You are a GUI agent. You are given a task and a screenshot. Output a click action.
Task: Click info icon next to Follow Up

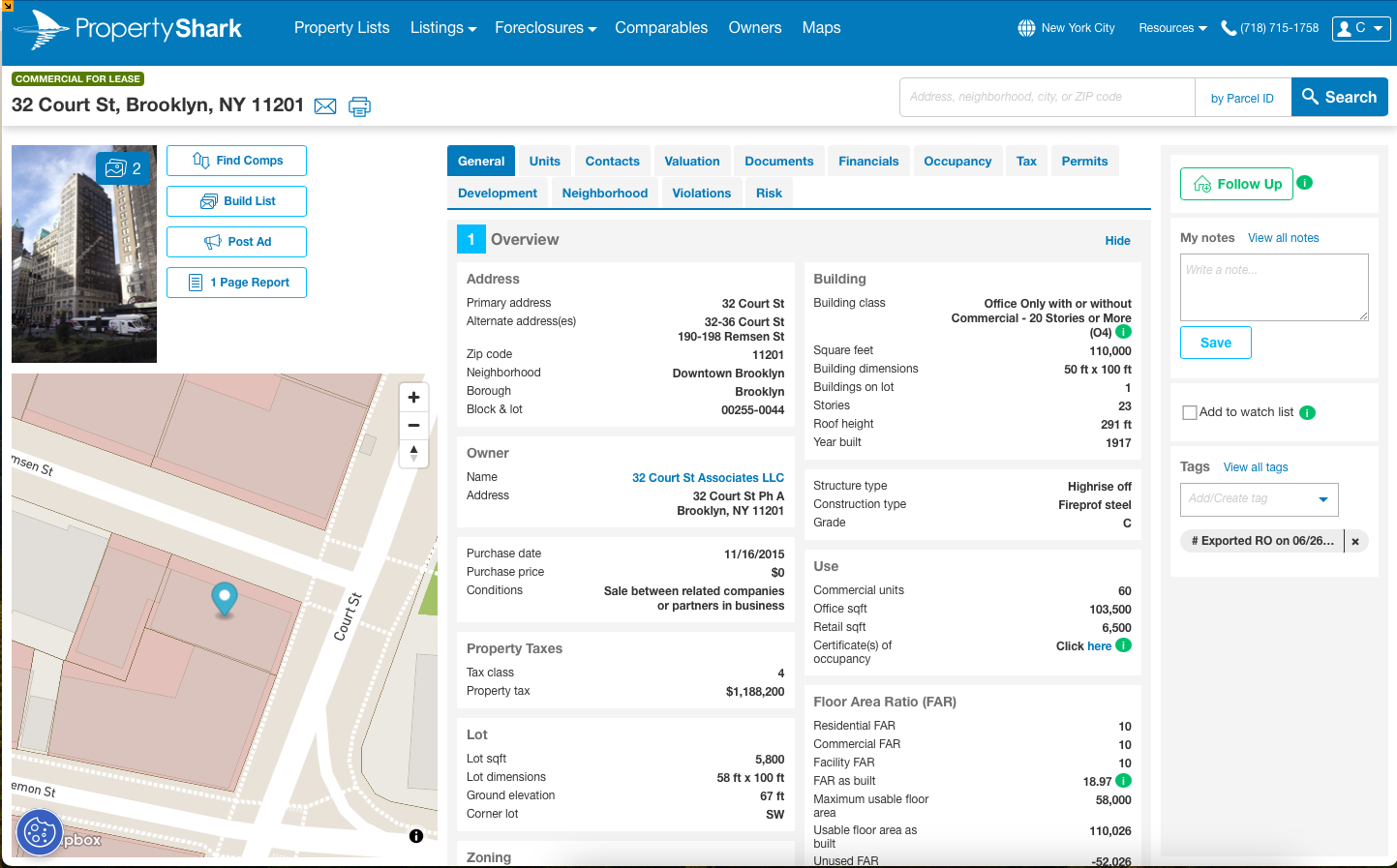click(x=1305, y=183)
